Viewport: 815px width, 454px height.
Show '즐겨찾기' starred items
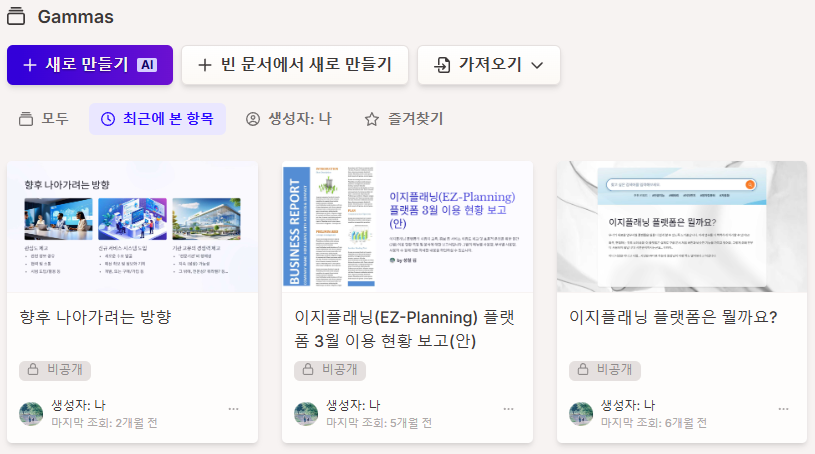tap(404, 119)
